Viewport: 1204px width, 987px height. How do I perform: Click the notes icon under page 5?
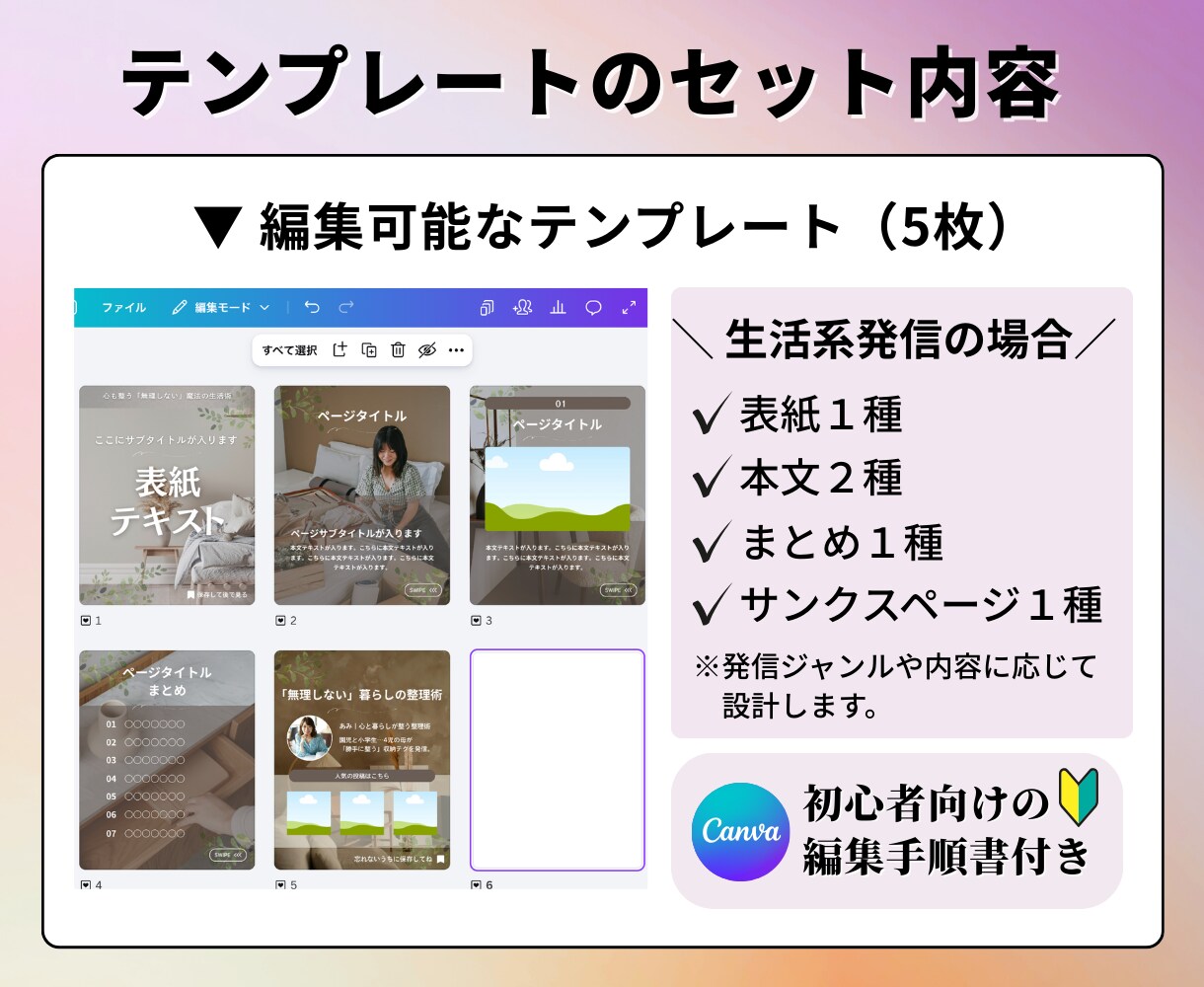[x=281, y=884]
